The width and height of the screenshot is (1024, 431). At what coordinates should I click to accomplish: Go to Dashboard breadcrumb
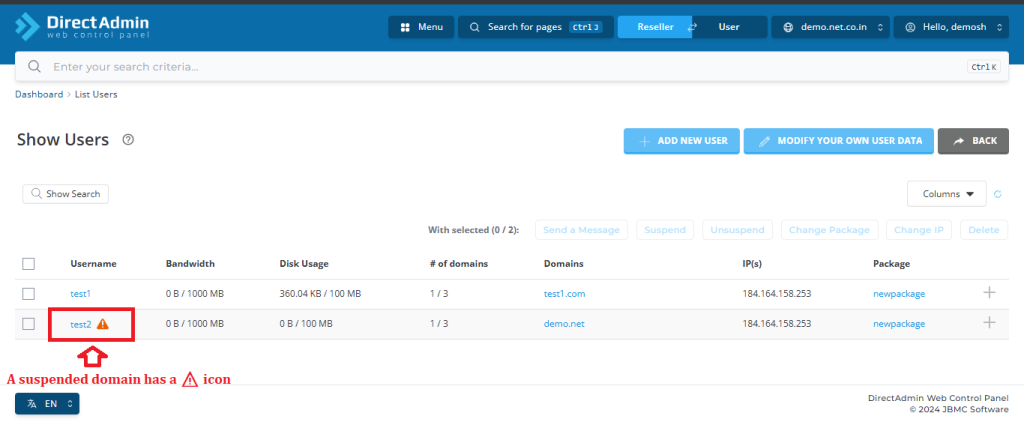pyautogui.click(x=39, y=95)
